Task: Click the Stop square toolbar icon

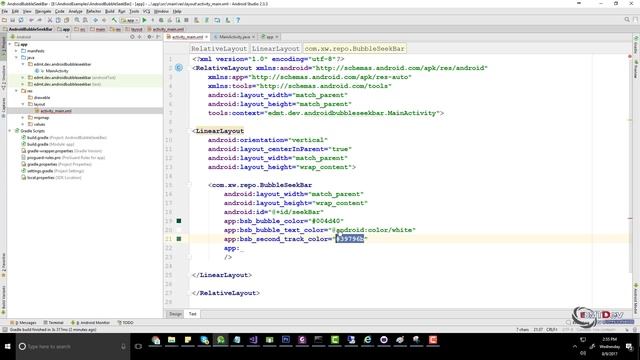Action: (186, 20)
